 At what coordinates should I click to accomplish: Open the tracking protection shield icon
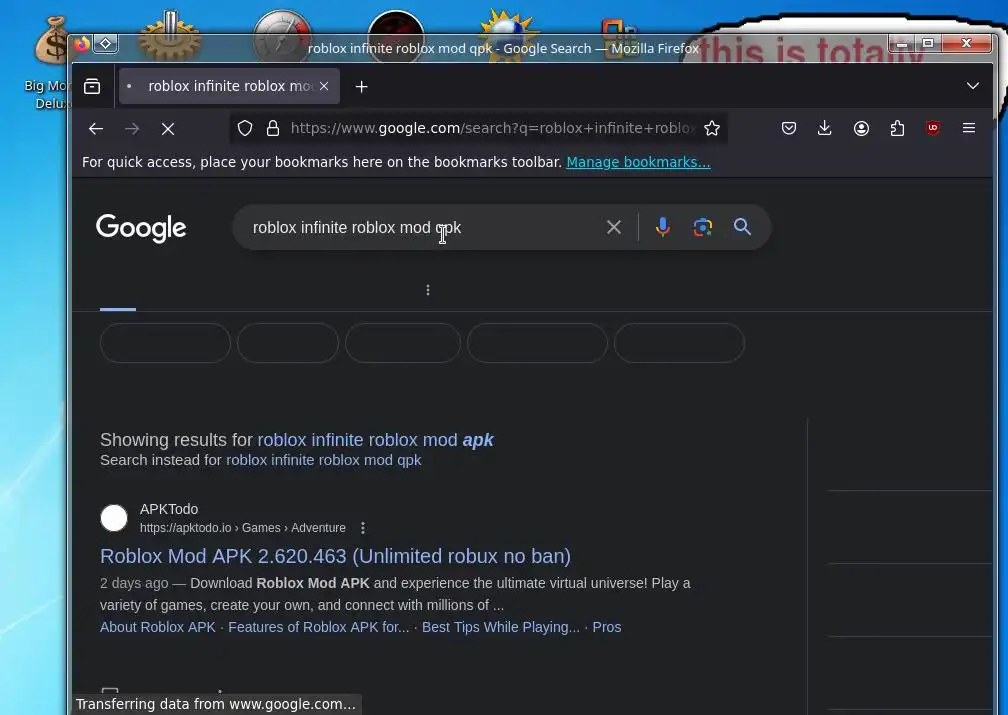pyautogui.click(x=245, y=129)
